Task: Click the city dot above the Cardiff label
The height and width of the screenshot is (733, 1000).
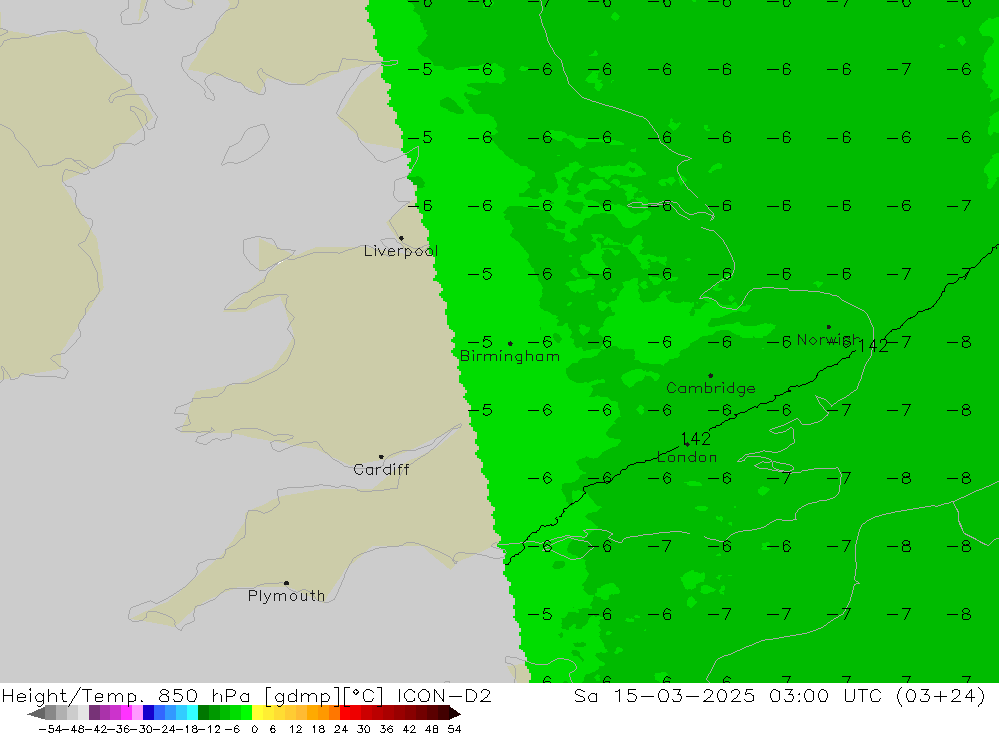Action: pyautogui.click(x=381, y=457)
